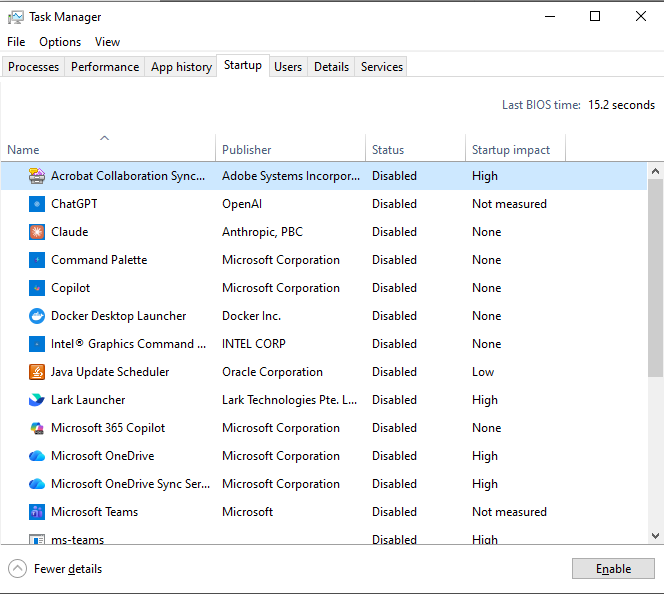Switch to the Details tab

pyautogui.click(x=331, y=67)
